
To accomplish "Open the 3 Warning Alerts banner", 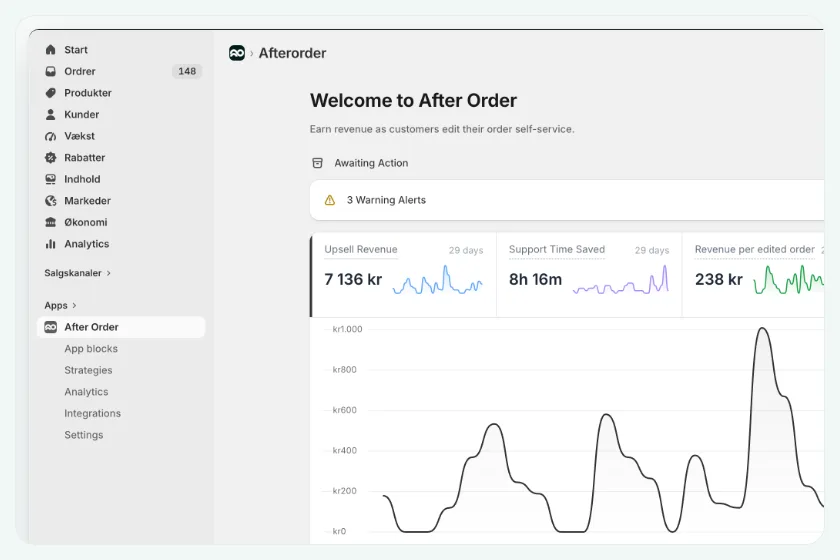I will pos(567,200).
